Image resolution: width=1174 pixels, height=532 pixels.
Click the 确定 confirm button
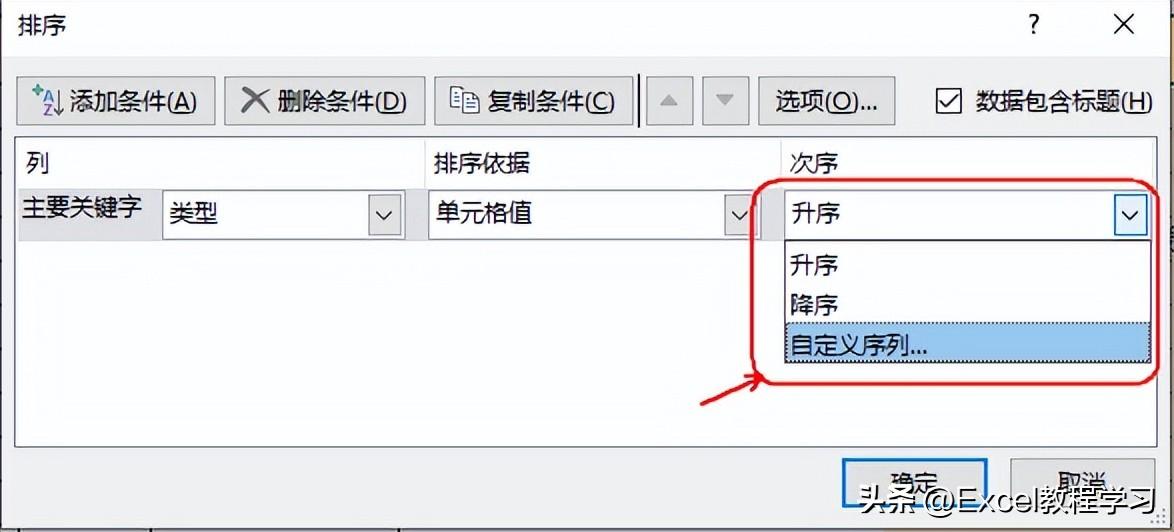(914, 483)
